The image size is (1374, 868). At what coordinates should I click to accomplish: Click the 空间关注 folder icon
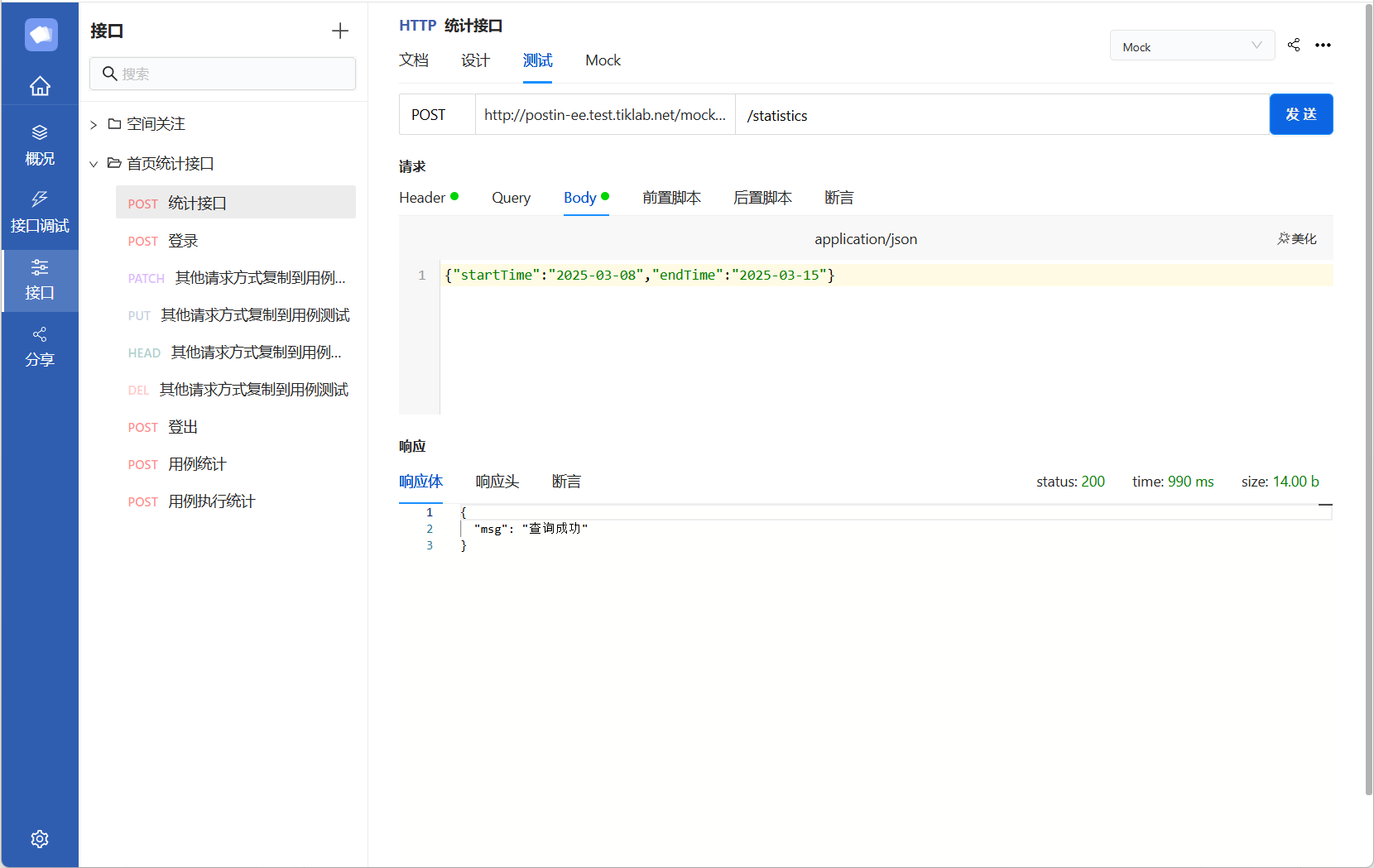(115, 124)
